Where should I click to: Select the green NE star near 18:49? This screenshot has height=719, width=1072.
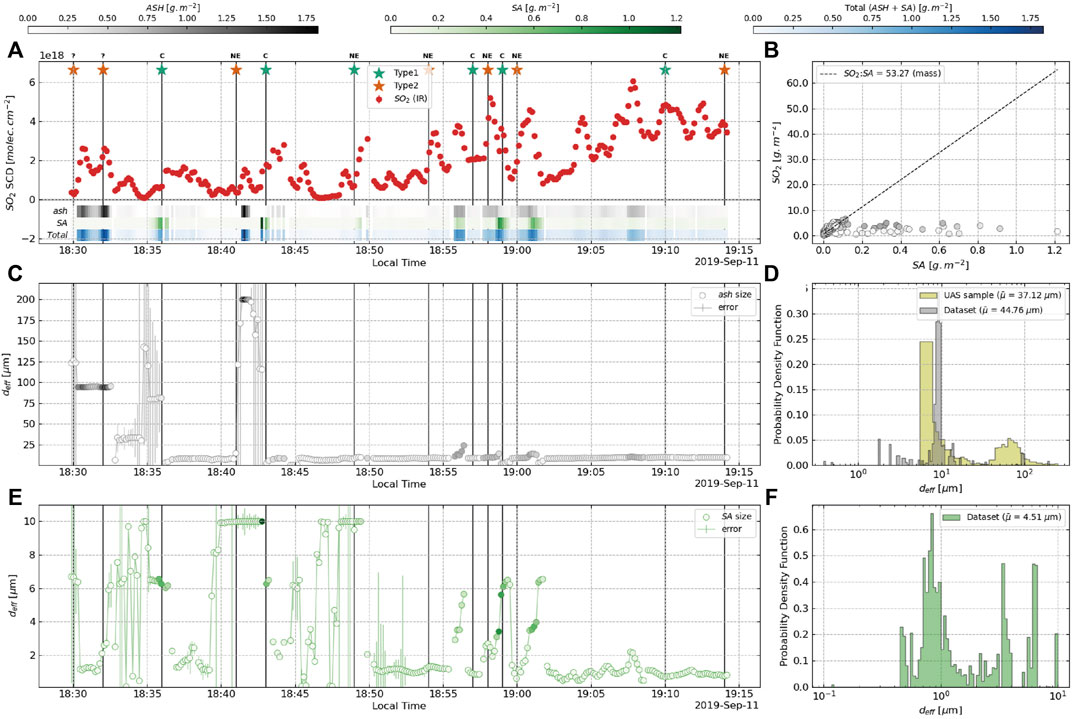click(353, 70)
